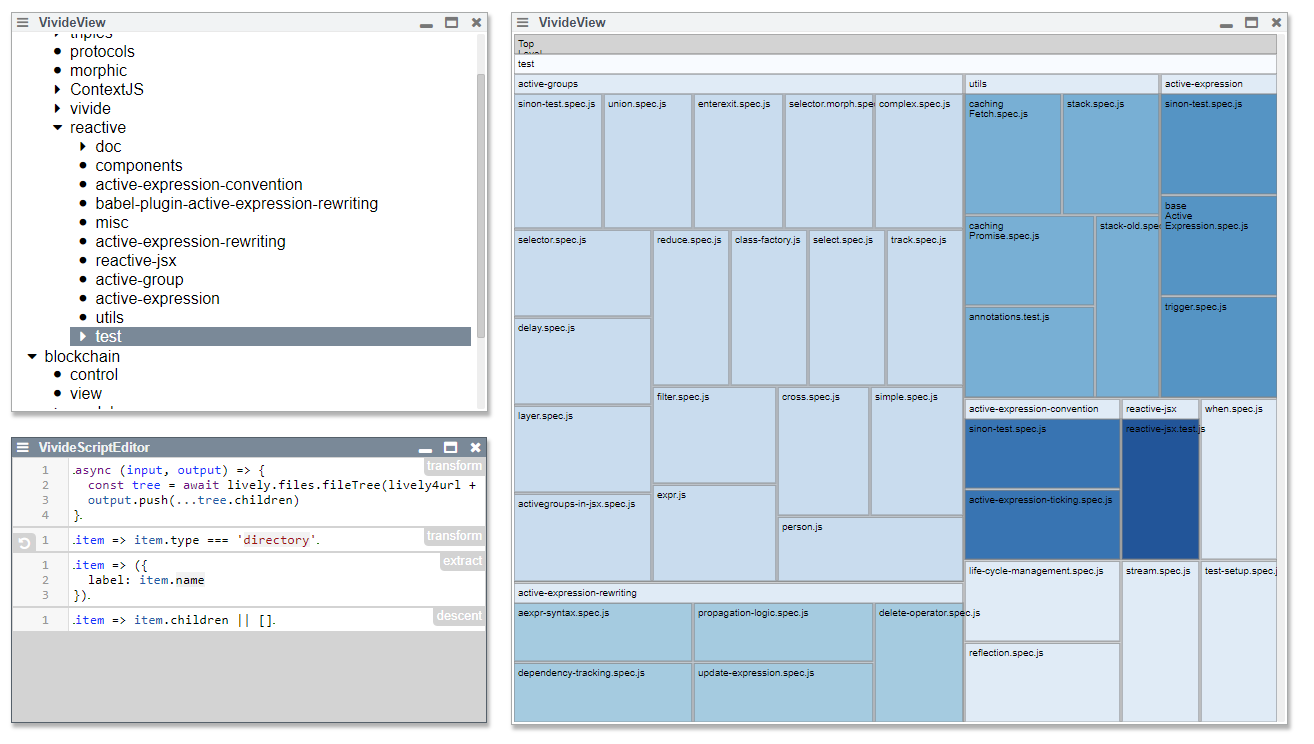The height and width of the screenshot is (744, 1314).
Task: Maximize the treemap VivideView window
Action: (1251, 22)
